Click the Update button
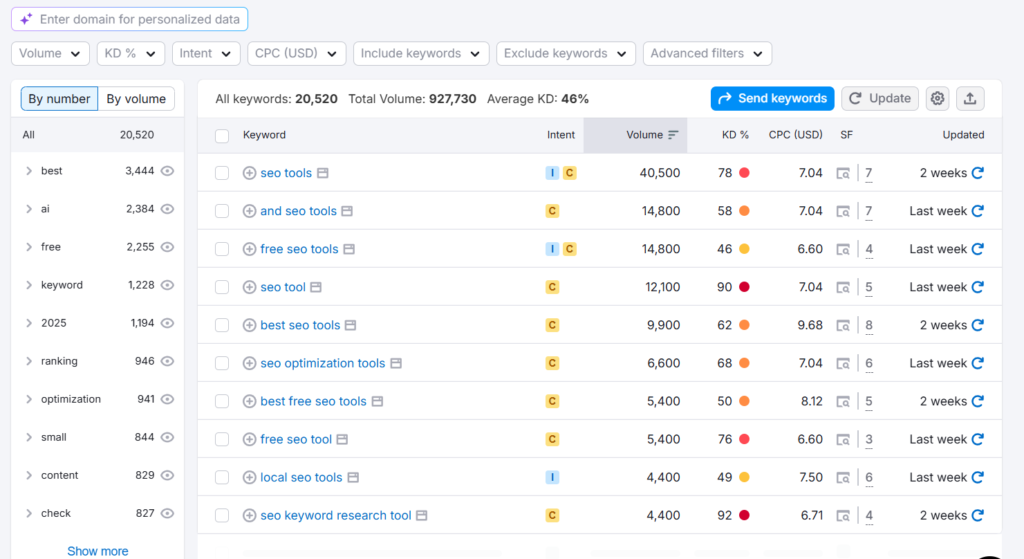 click(880, 99)
